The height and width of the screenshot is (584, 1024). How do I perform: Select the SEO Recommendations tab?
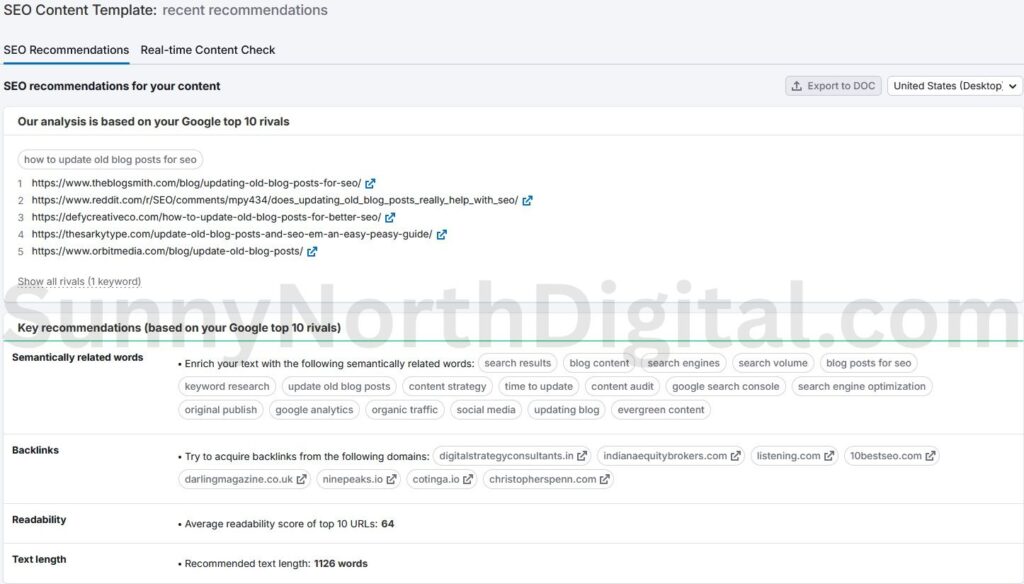(x=66, y=49)
